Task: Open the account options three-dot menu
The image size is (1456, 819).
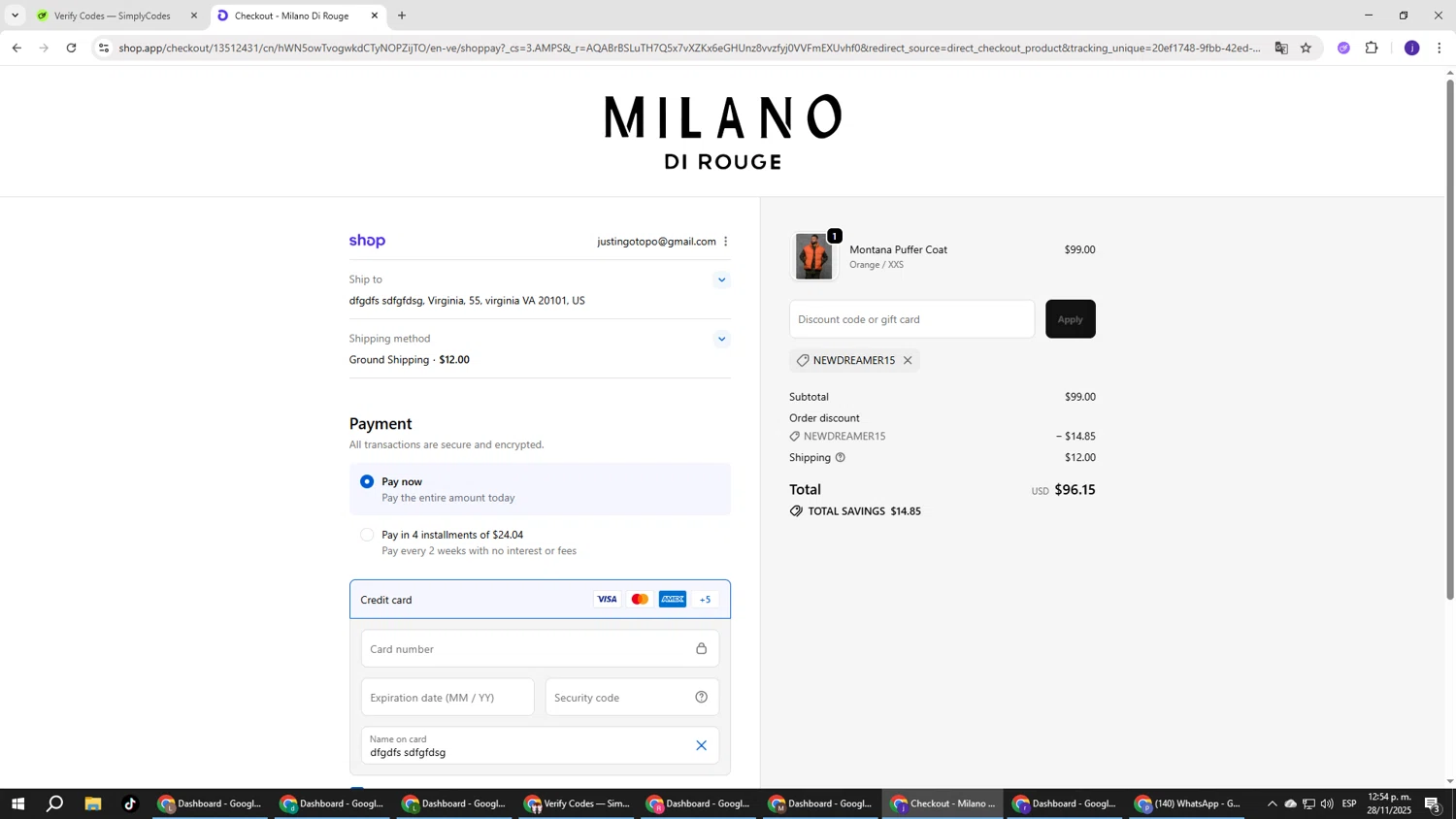Action: point(725,242)
